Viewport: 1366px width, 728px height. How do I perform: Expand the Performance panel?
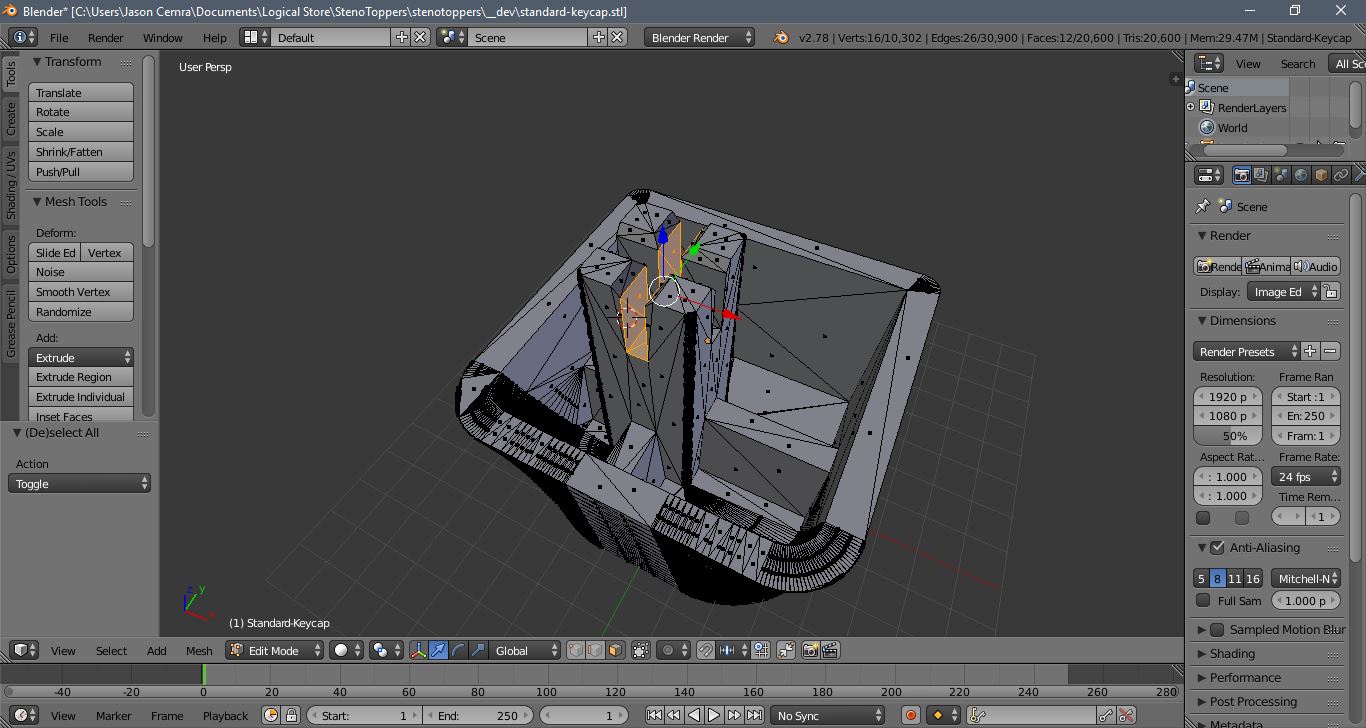click(1245, 677)
